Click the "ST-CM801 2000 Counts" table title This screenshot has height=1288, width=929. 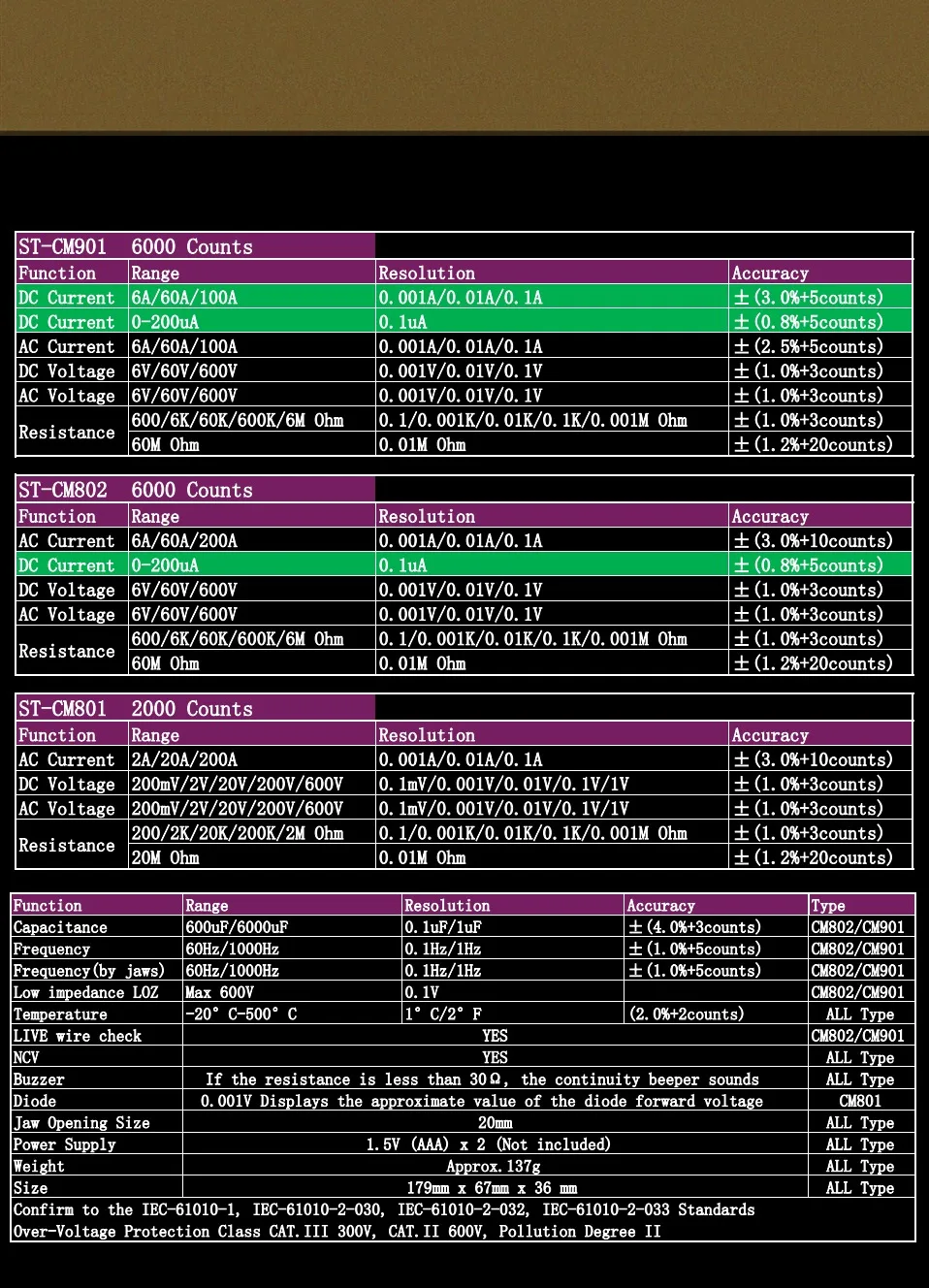point(136,709)
